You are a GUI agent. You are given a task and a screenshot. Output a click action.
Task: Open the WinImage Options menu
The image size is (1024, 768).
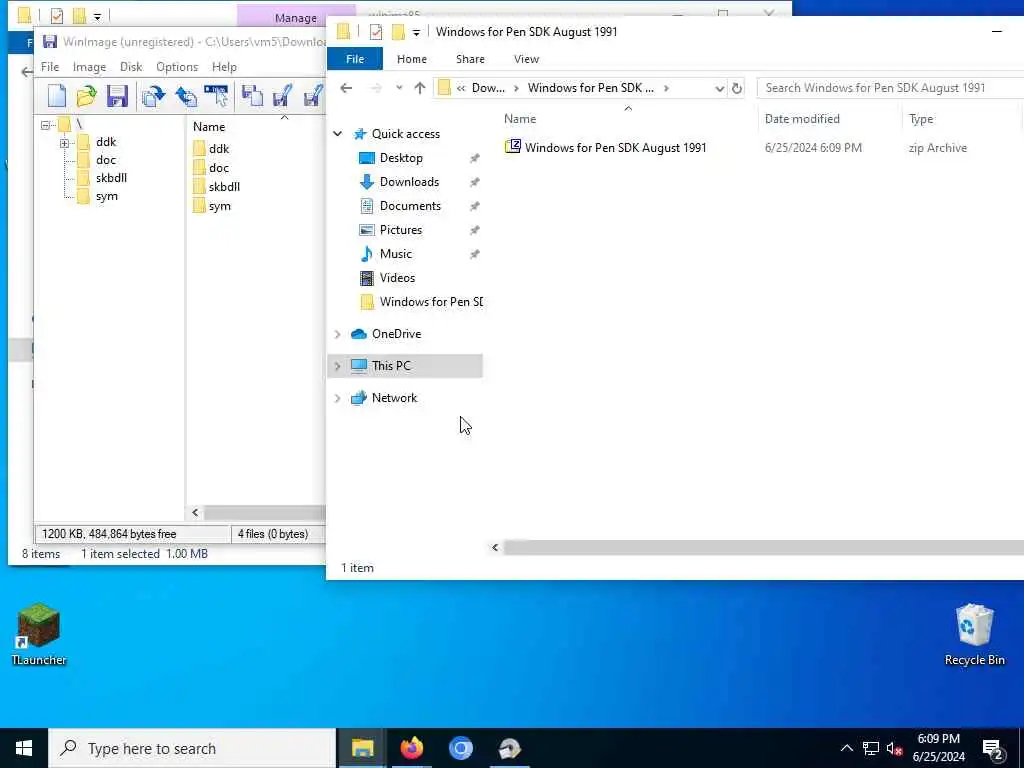click(x=177, y=67)
